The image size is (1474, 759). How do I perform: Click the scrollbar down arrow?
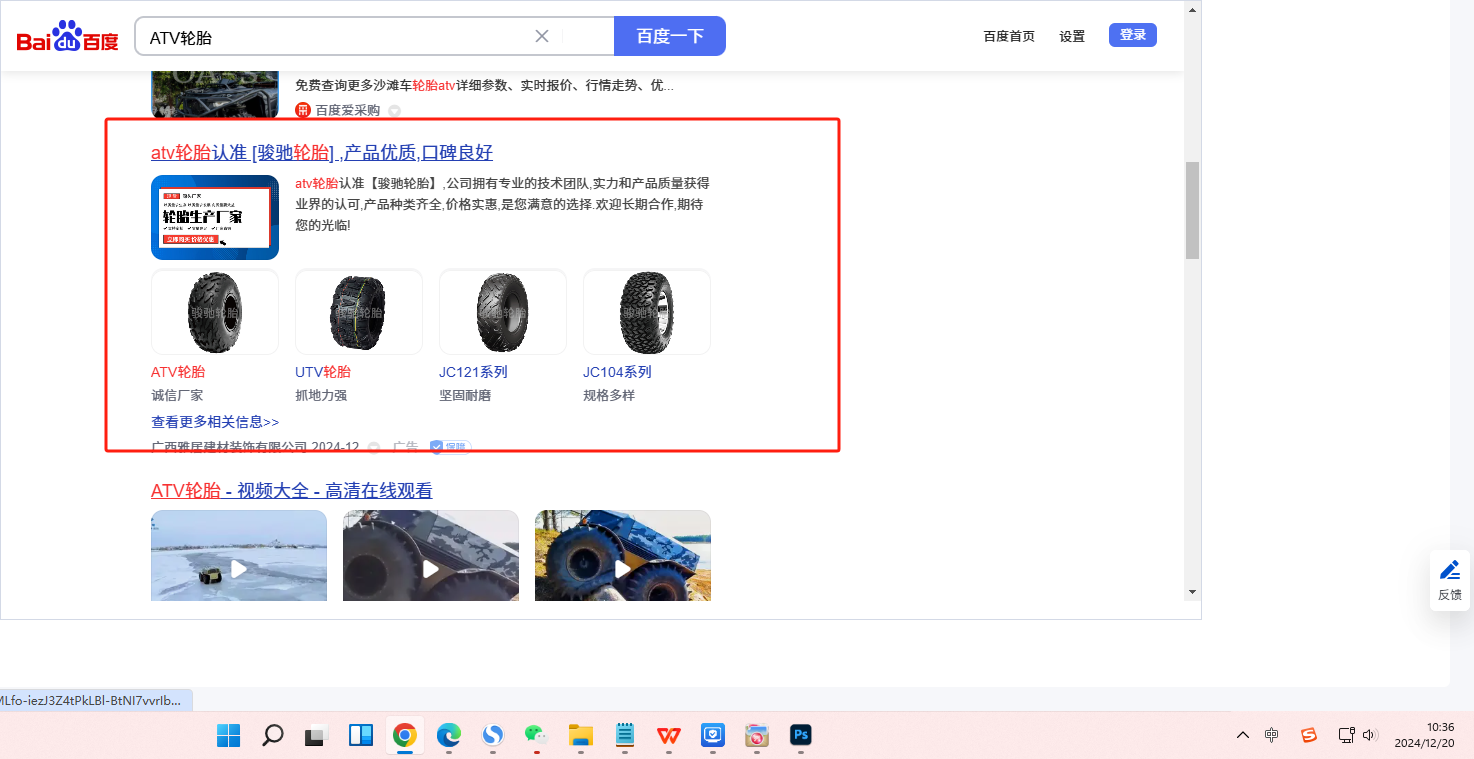click(1192, 592)
